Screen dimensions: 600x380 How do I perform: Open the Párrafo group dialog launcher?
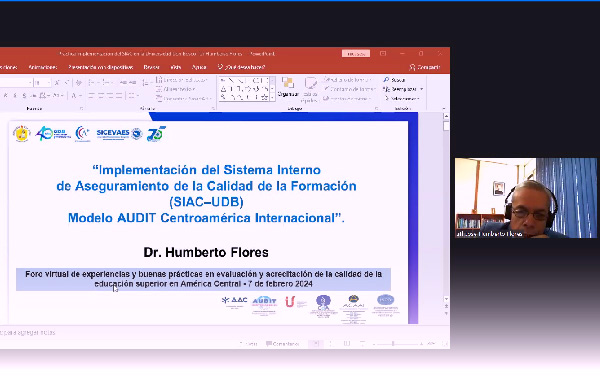tap(213, 109)
